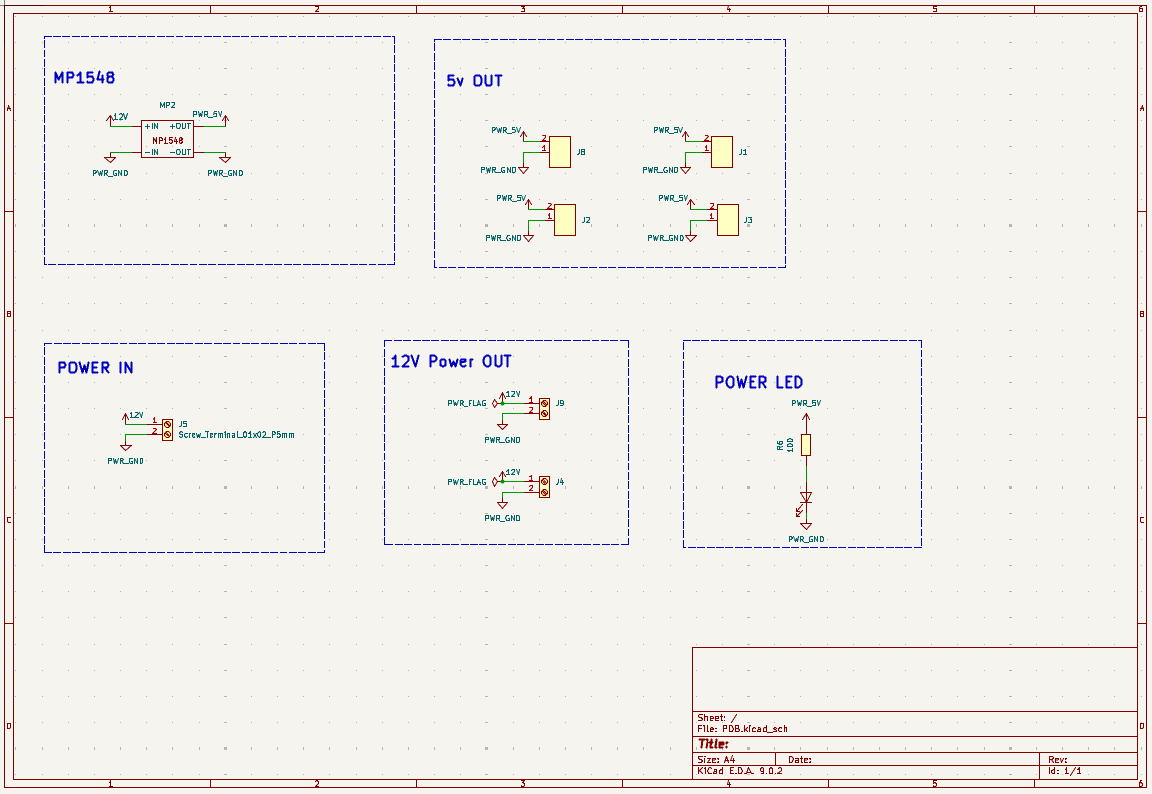Click the MP2 reference designator
This screenshot has width=1152, height=794.
[x=168, y=106]
